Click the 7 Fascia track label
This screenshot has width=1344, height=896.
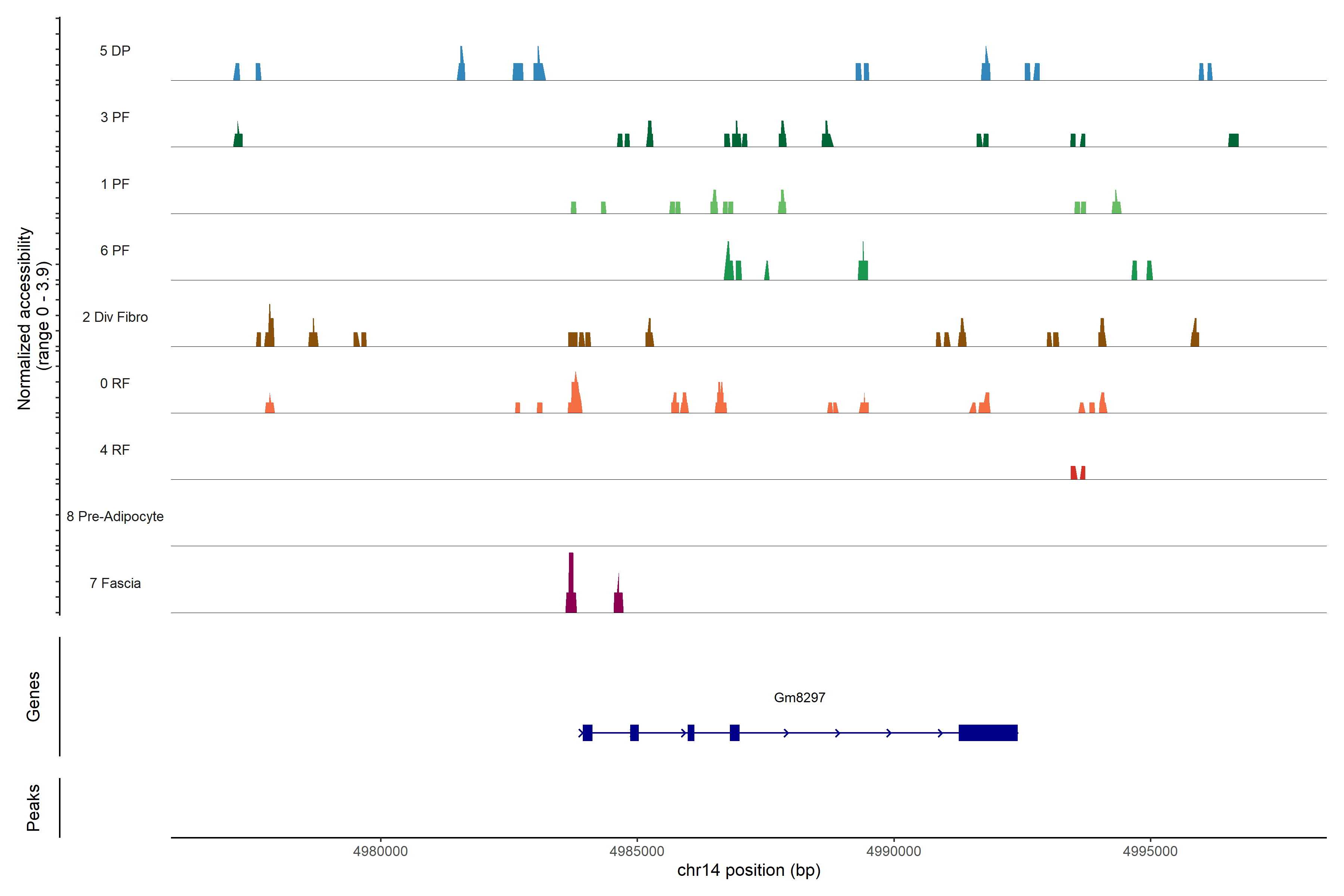(115, 583)
